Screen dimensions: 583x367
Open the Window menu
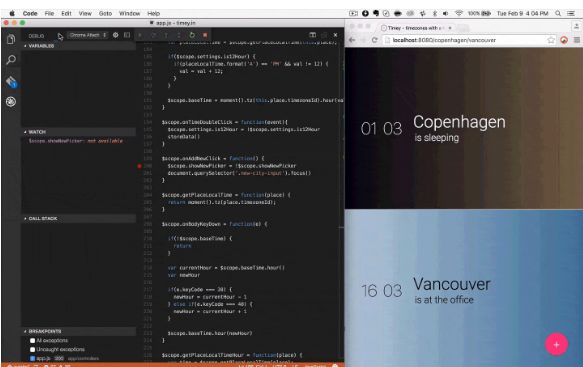(129, 13)
